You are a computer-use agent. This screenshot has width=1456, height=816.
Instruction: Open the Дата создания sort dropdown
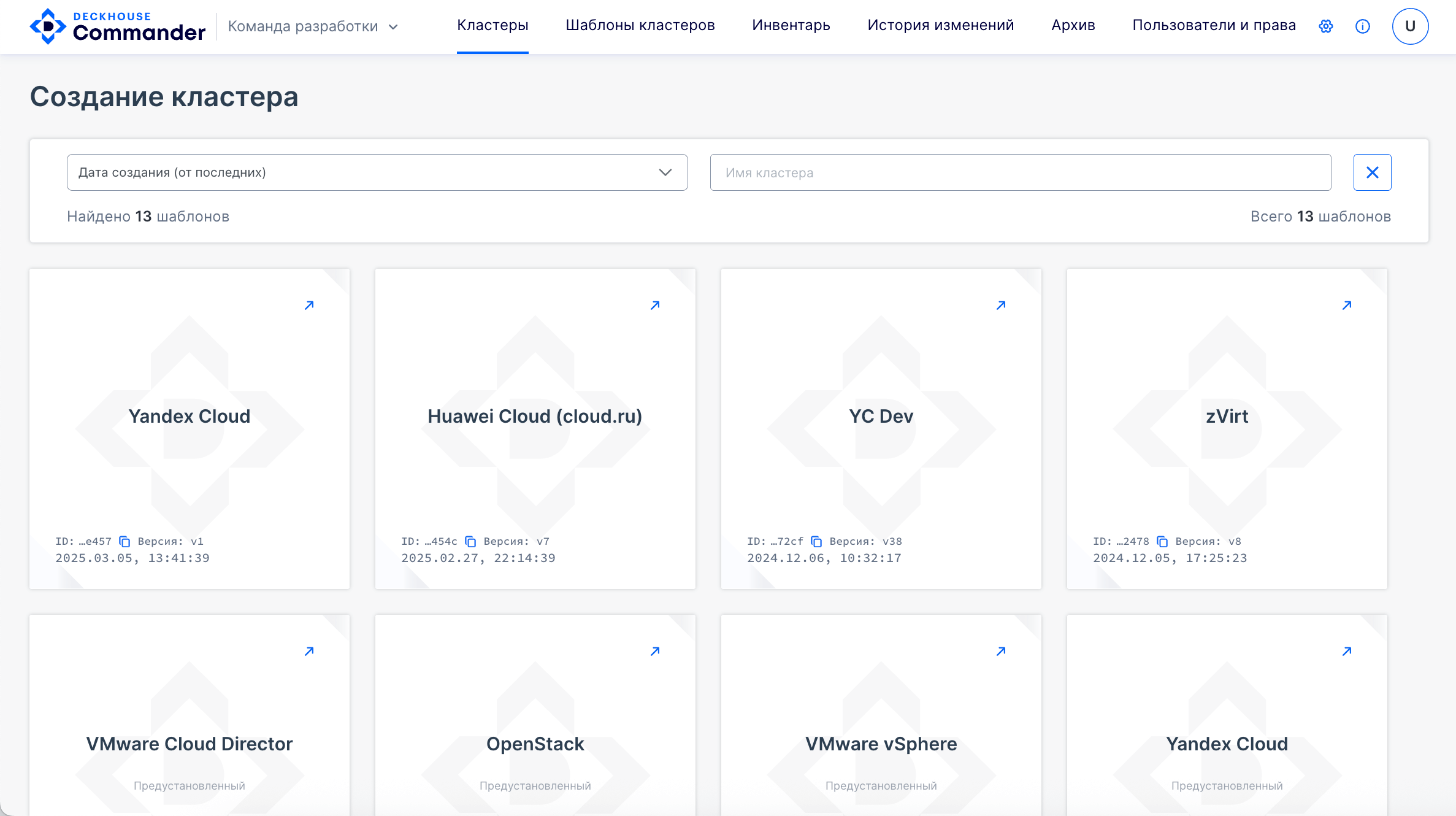[377, 172]
